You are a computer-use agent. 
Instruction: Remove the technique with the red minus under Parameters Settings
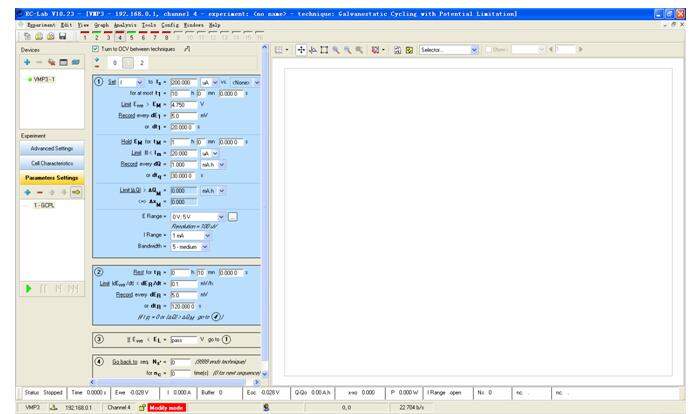coord(40,192)
